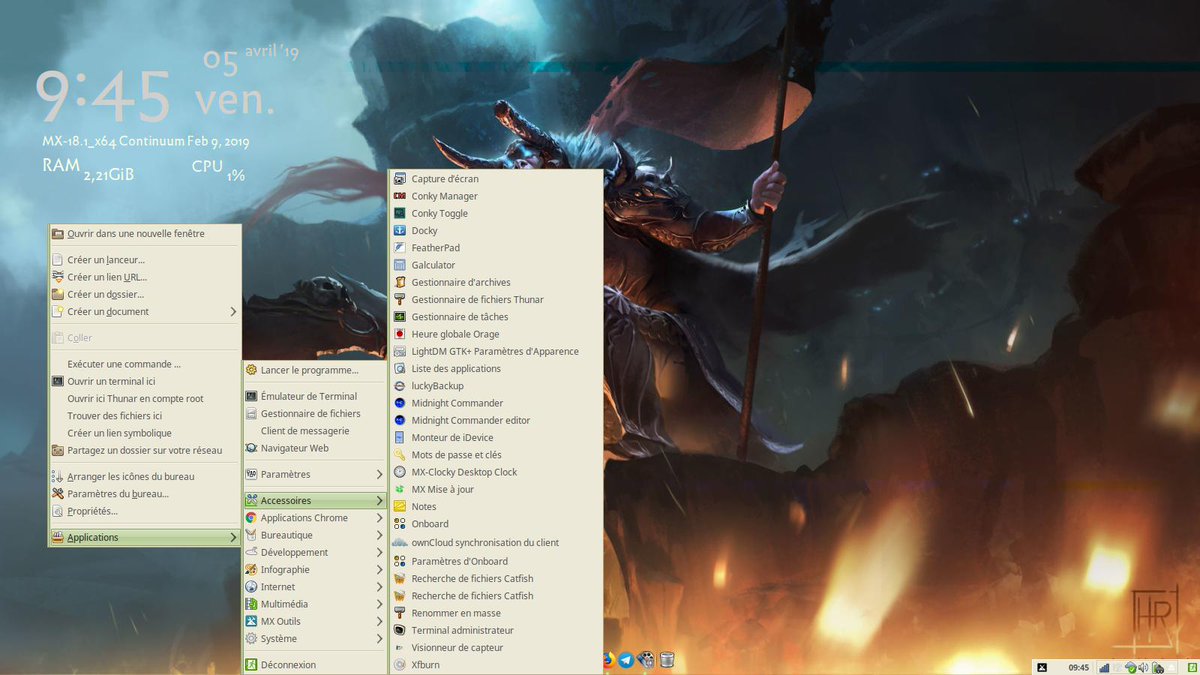The image size is (1200, 675).
Task: Open Paramètres d'Onboard
Action: click(x=496, y=561)
